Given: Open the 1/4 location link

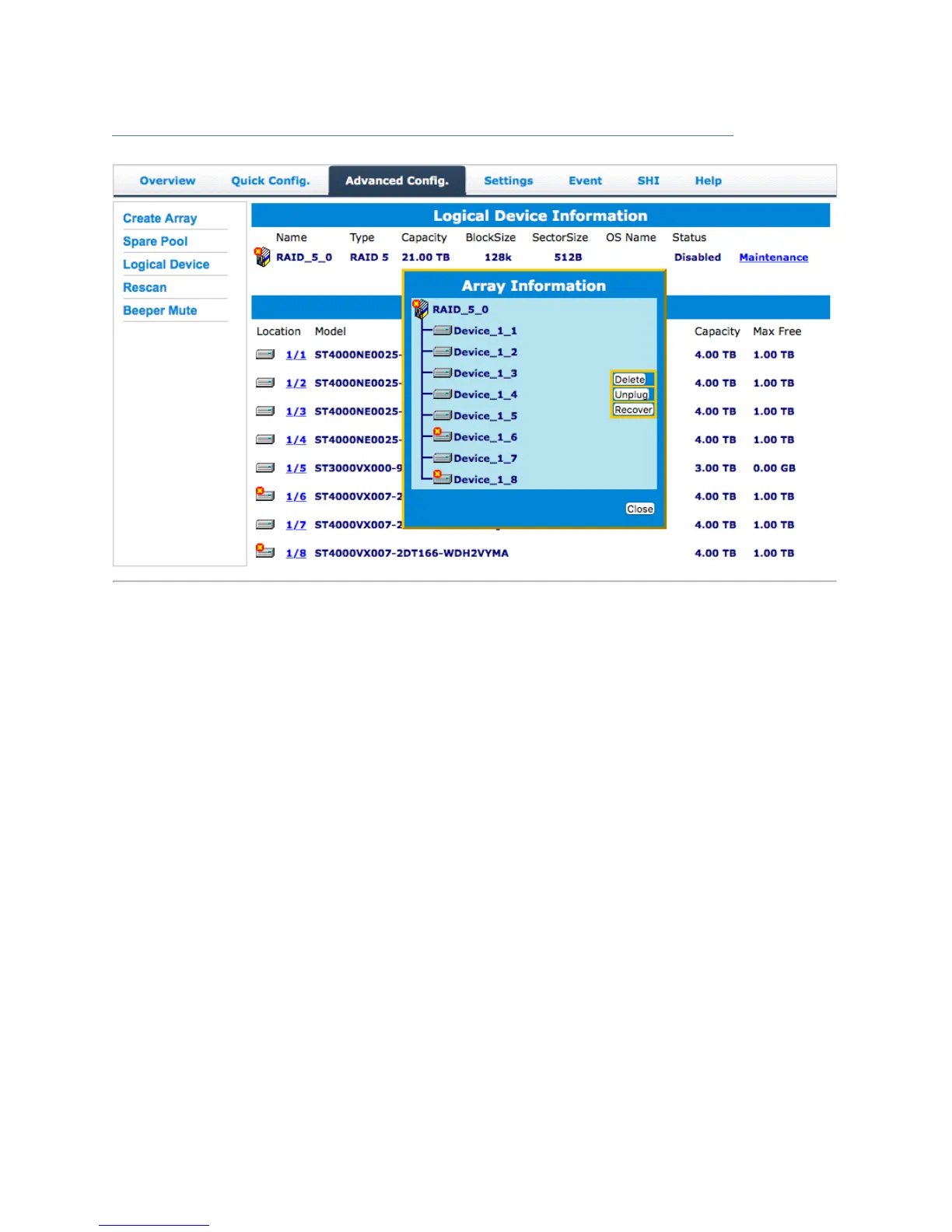Looking at the screenshot, I should click(x=296, y=439).
